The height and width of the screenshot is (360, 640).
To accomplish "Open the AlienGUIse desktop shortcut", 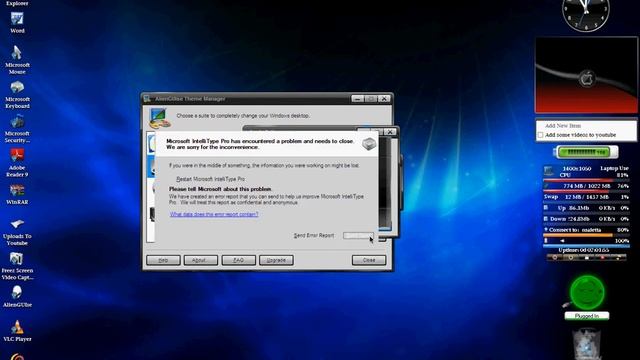I will 17,296.
